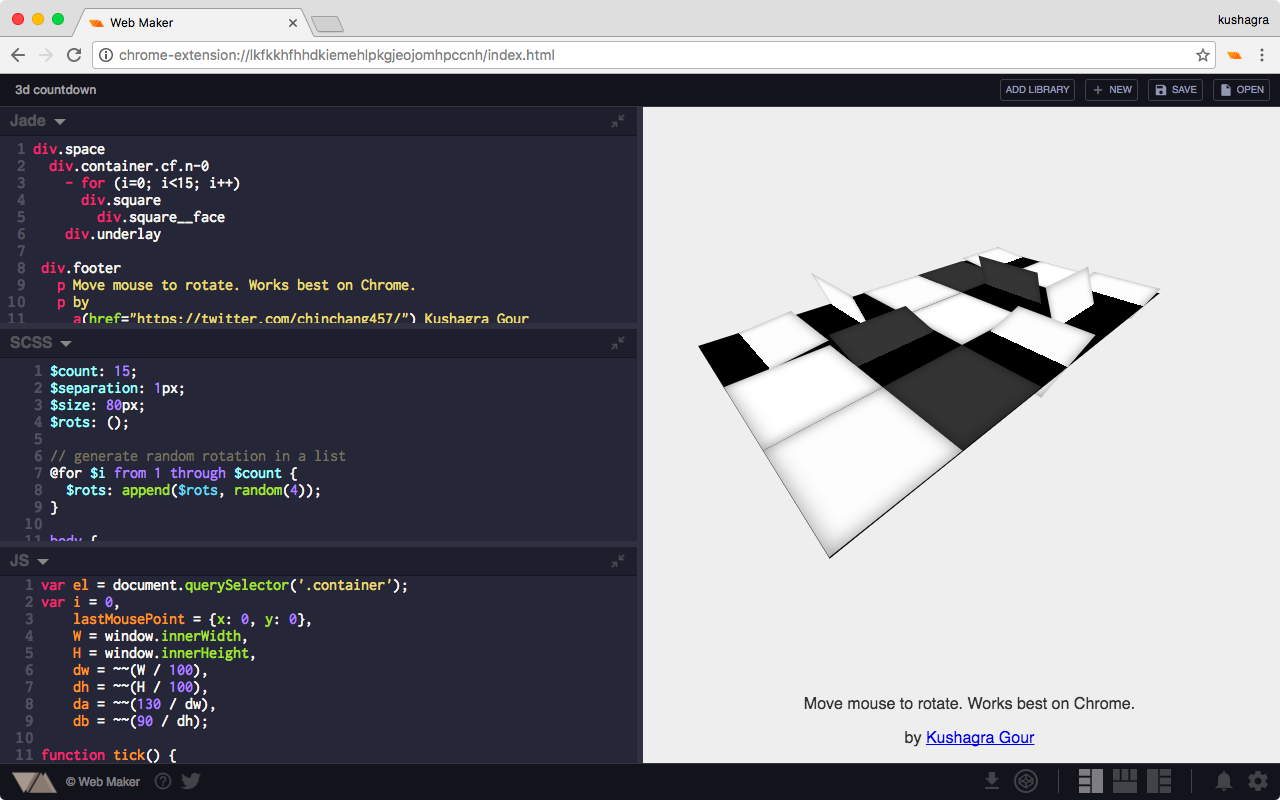
Task: Click 'div.space' line in Jade editor
Action: 69,150
